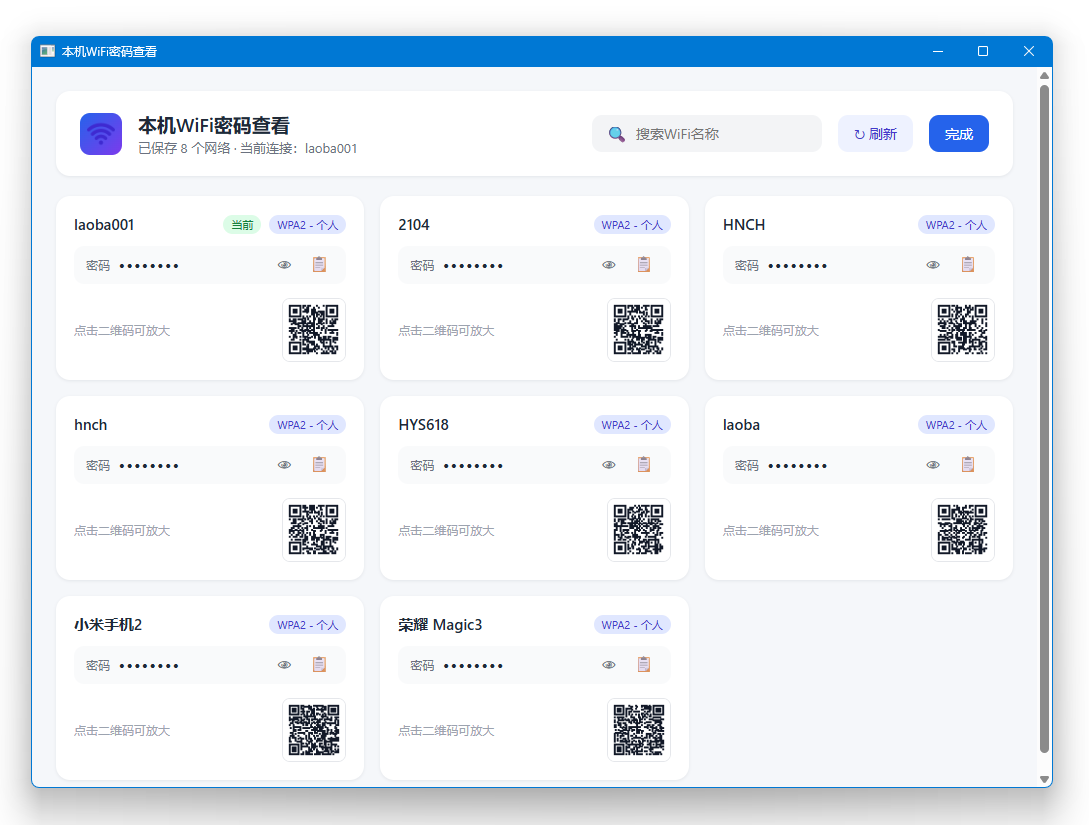The height and width of the screenshot is (825, 1089).
Task: Click the WPA2 - 个人 tag on 小米手机2
Action: click(307, 625)
